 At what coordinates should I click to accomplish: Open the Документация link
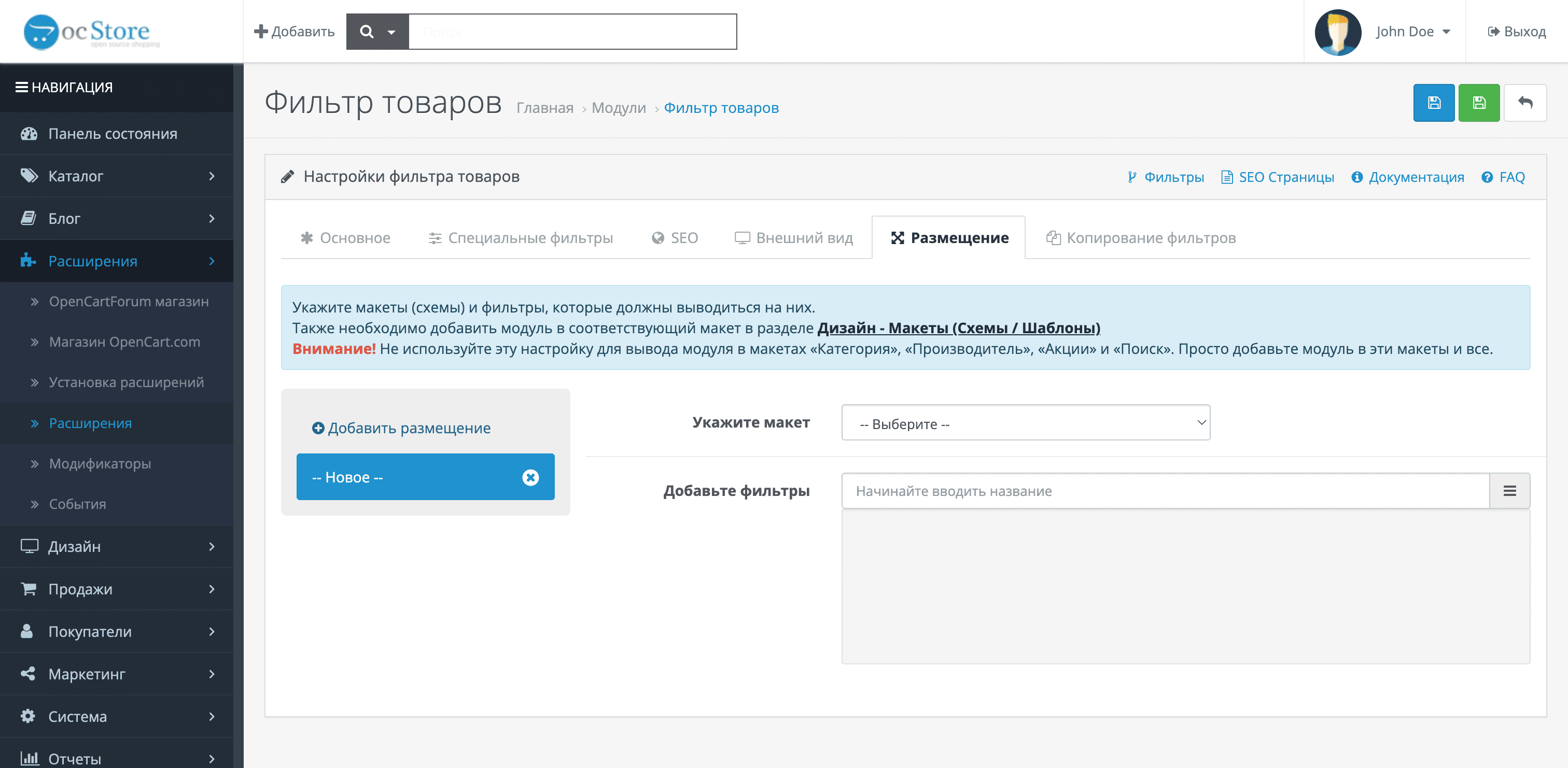(x=1407, y=177)
